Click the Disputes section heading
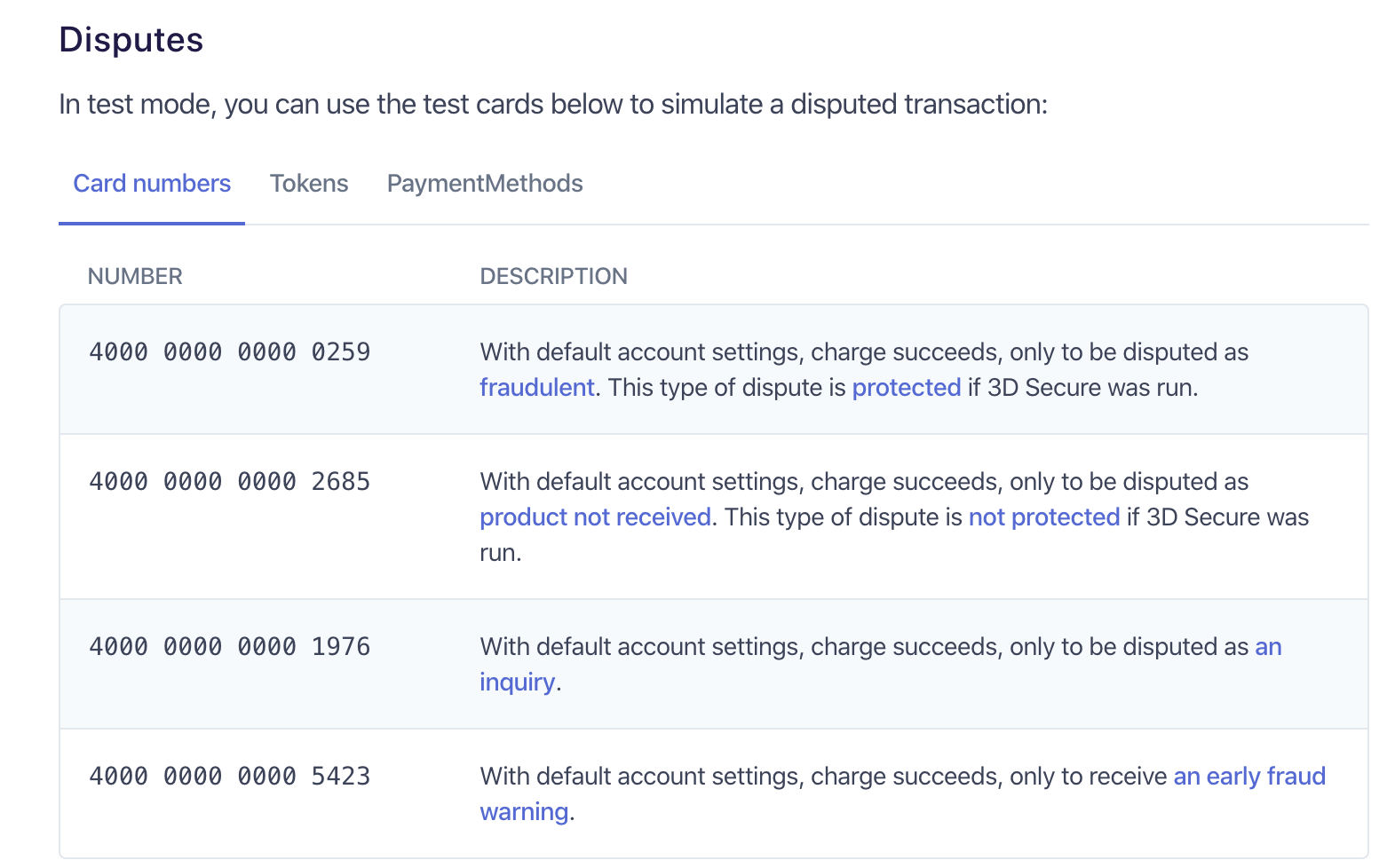Image resolution: width=1387 pixels, height=868 pixels. coord(131,40)
